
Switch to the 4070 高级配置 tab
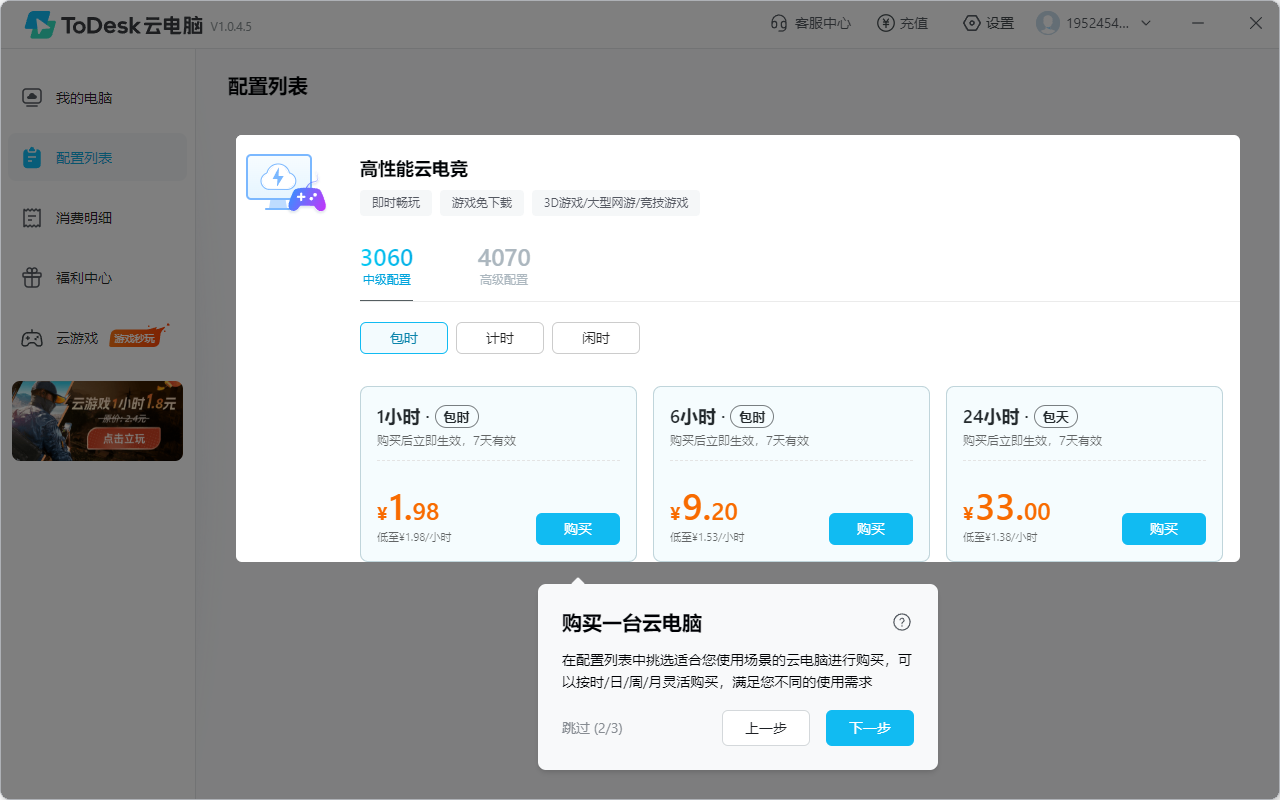tap(504, 267)
